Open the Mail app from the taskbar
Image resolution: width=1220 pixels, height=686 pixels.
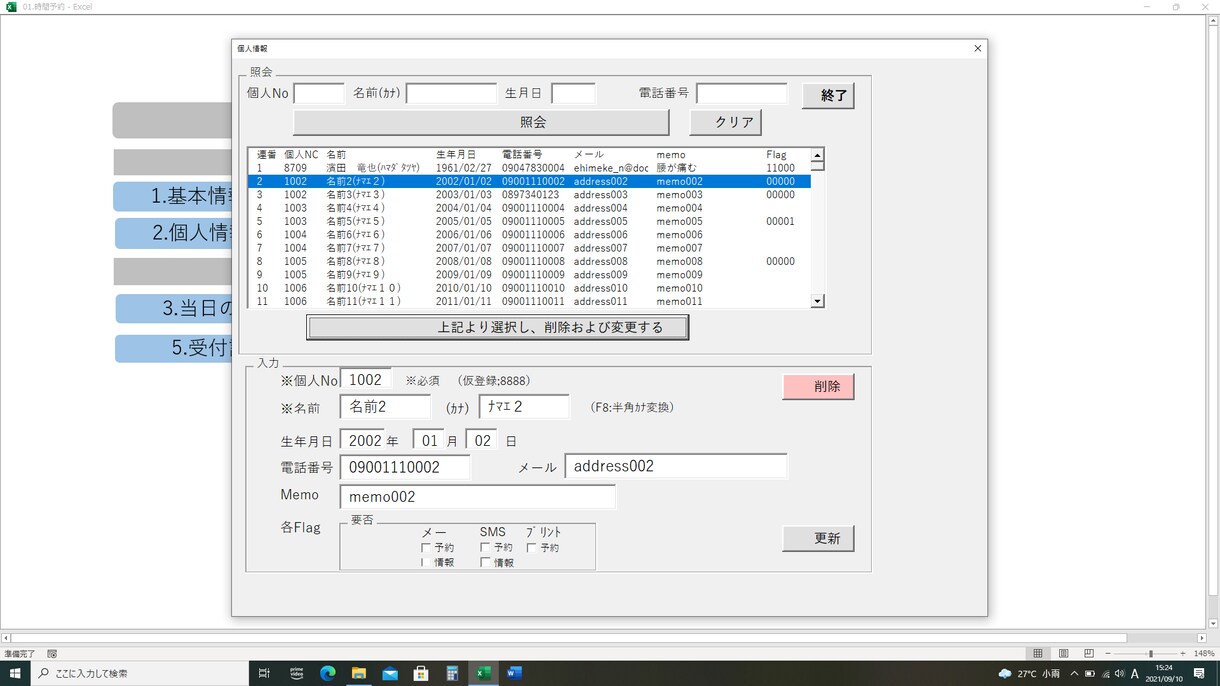coord(390,673)
